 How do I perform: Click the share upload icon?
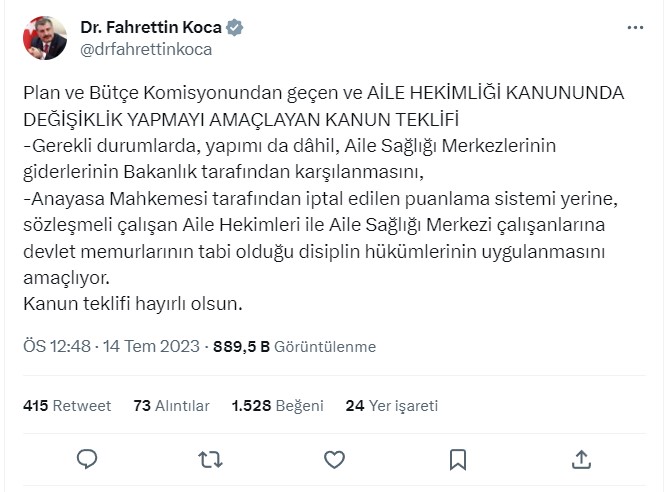point(580,459)
